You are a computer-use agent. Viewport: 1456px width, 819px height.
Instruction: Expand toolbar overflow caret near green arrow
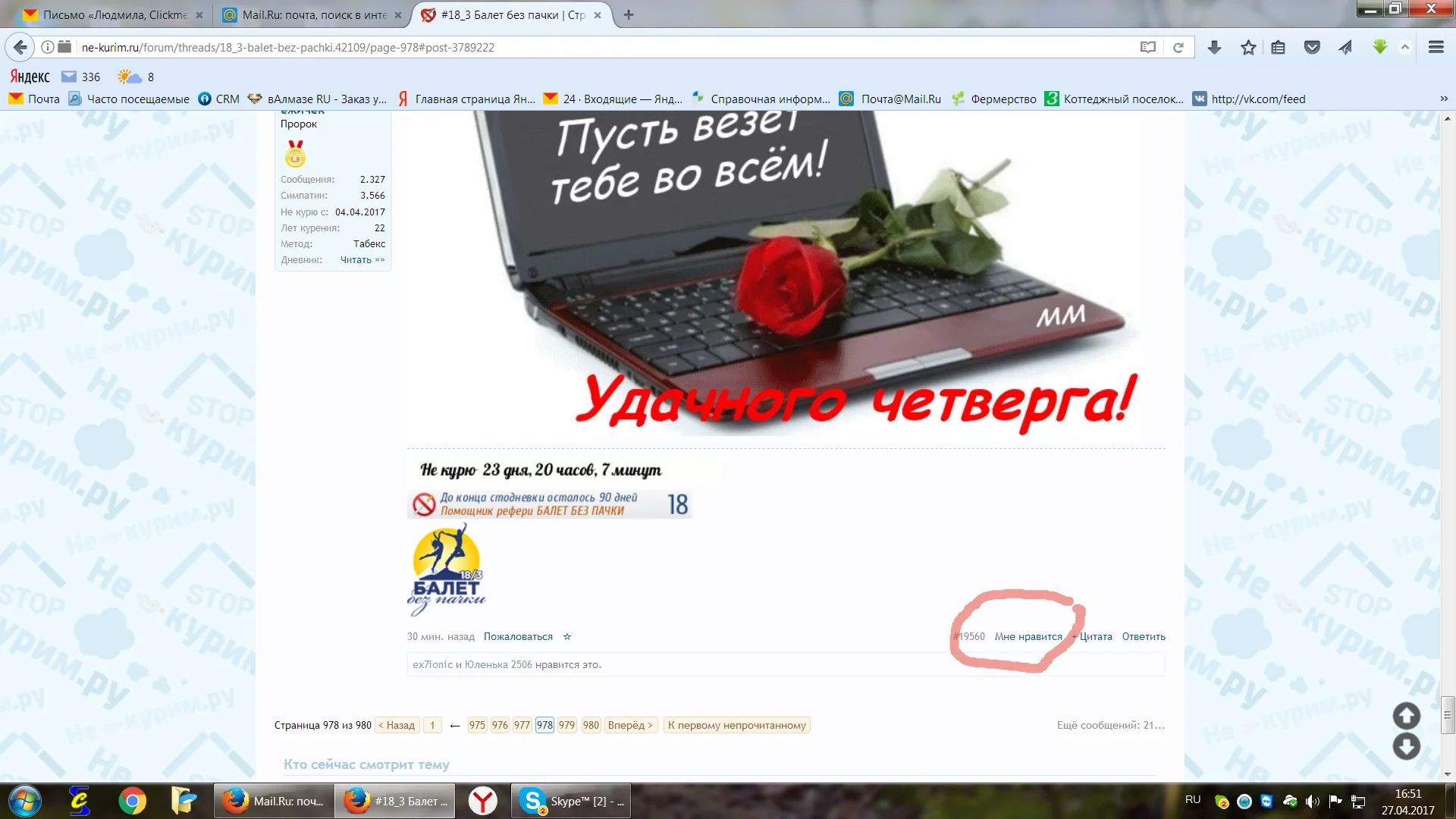tap(1404, 47)
